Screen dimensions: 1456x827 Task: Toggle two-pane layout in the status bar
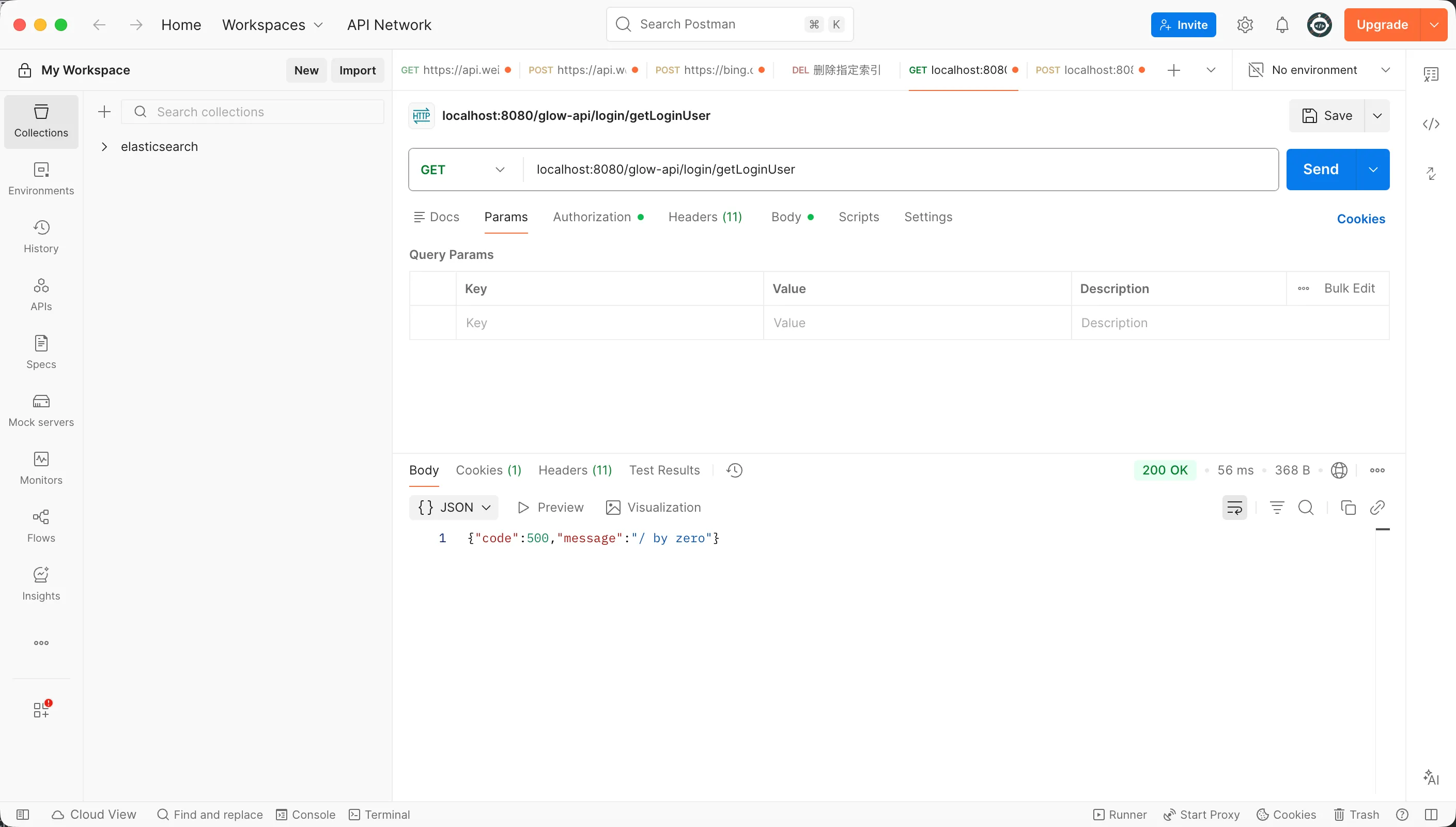coord(1431,815)
